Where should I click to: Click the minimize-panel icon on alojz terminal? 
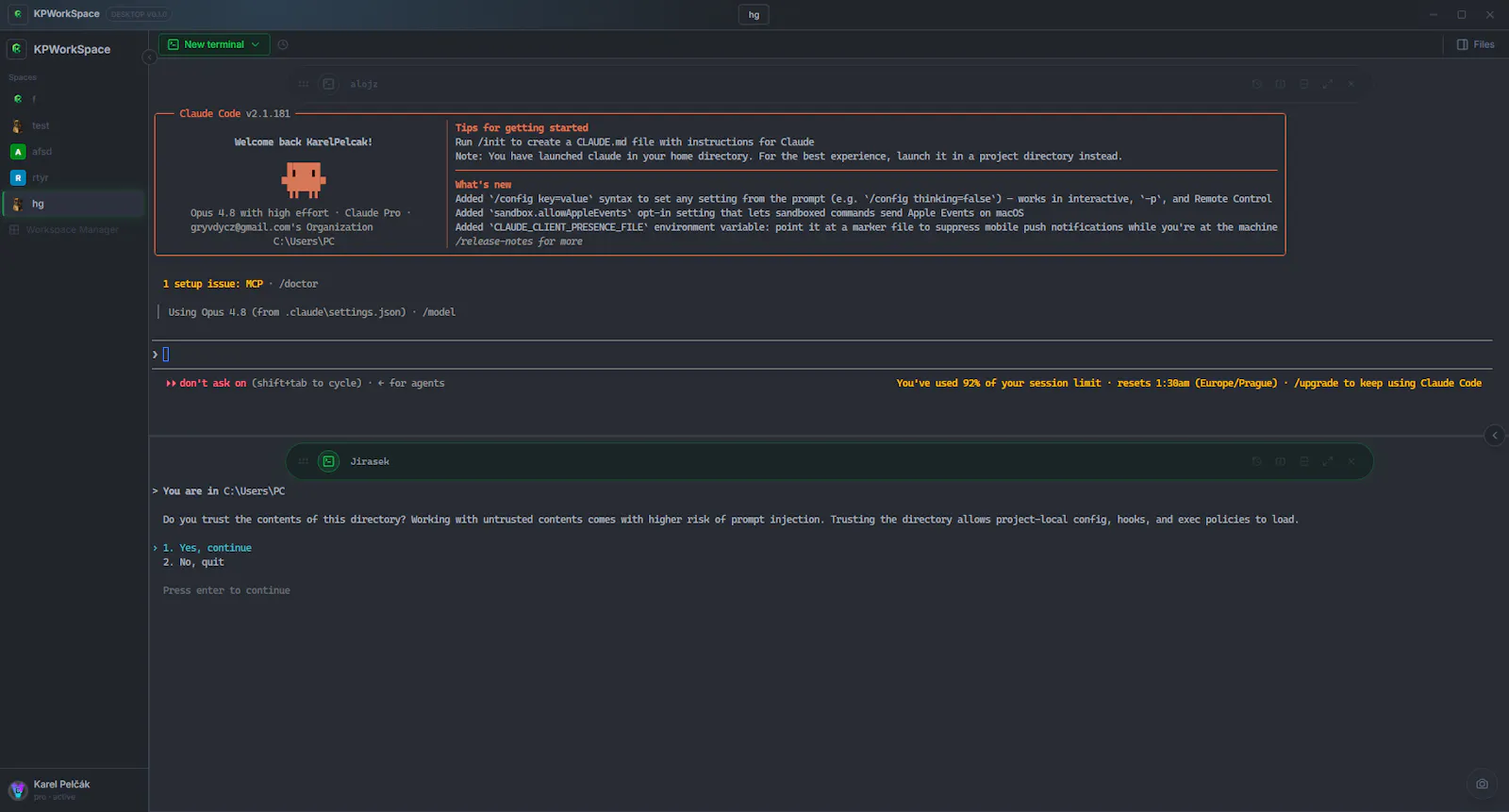pos(1304,84)
